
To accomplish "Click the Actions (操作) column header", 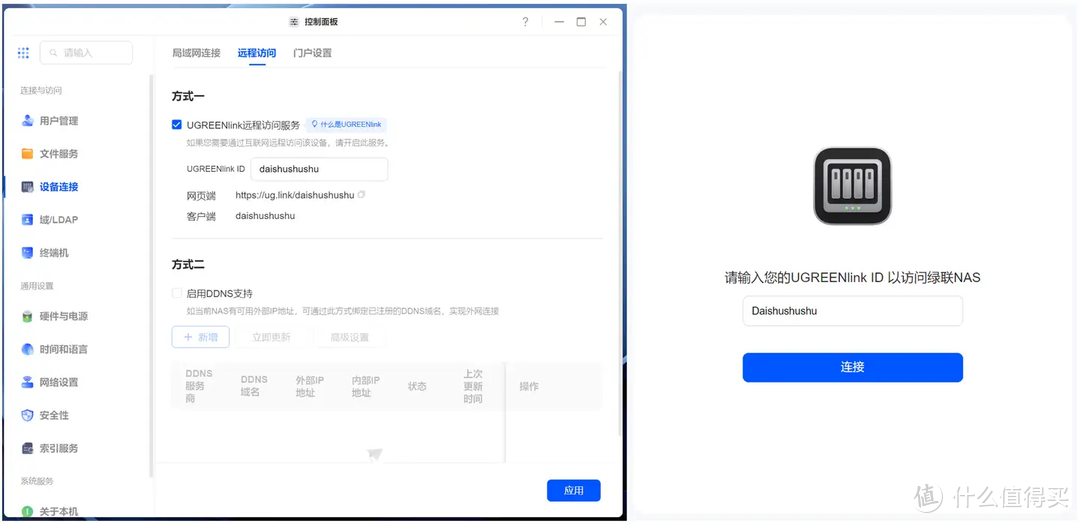I will (529, 386).
